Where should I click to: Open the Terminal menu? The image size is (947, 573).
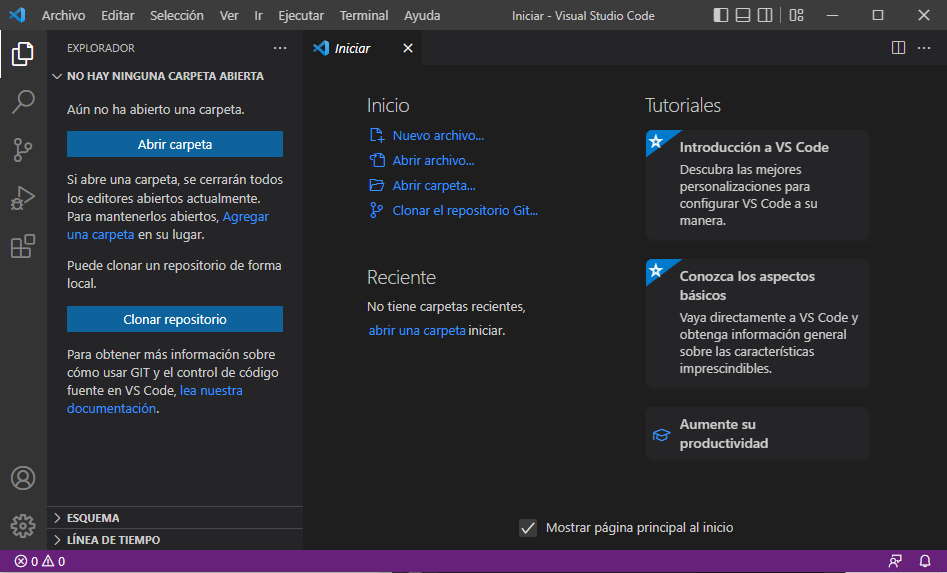[x=364, y=15]
